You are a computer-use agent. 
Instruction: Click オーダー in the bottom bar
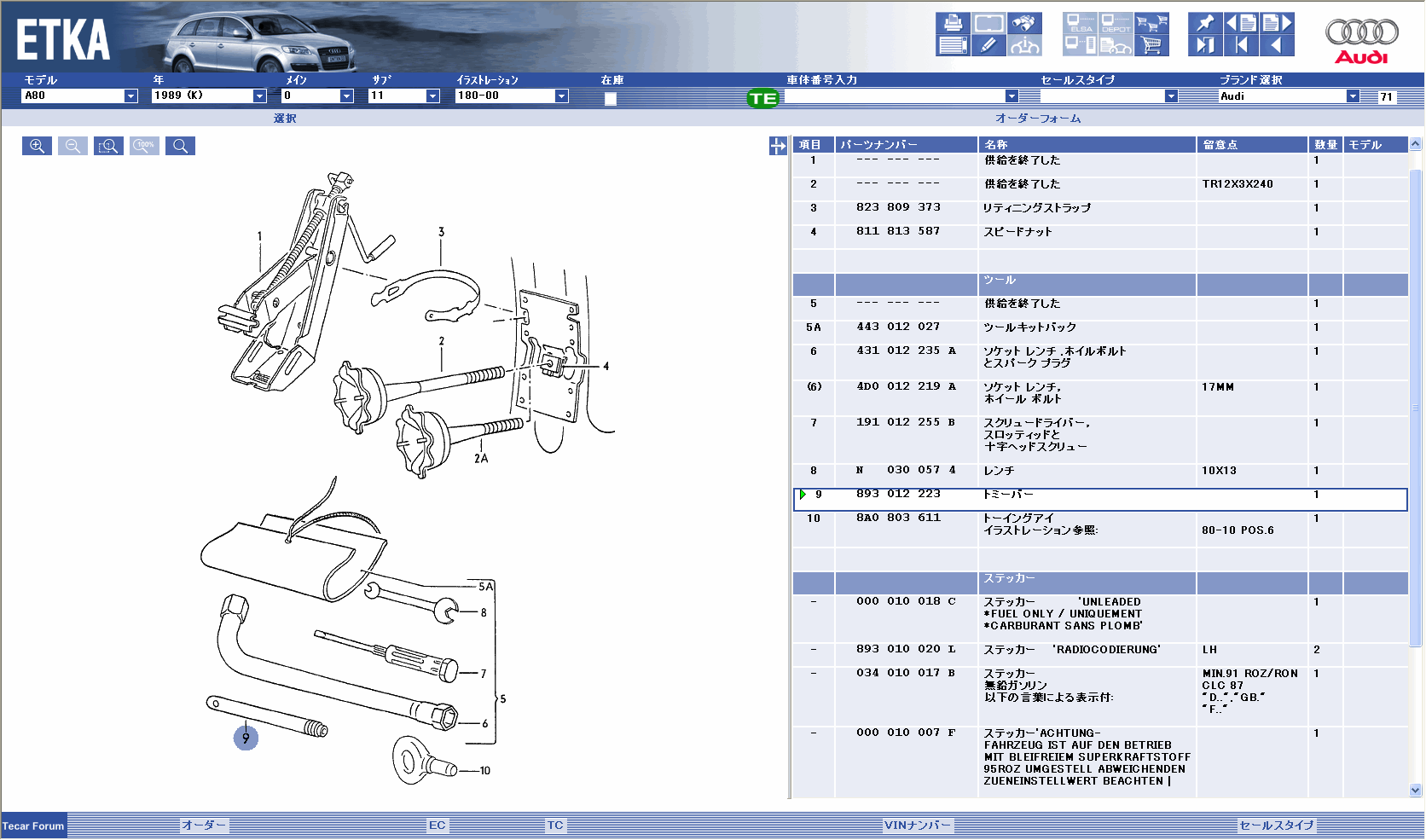[204, 825]
